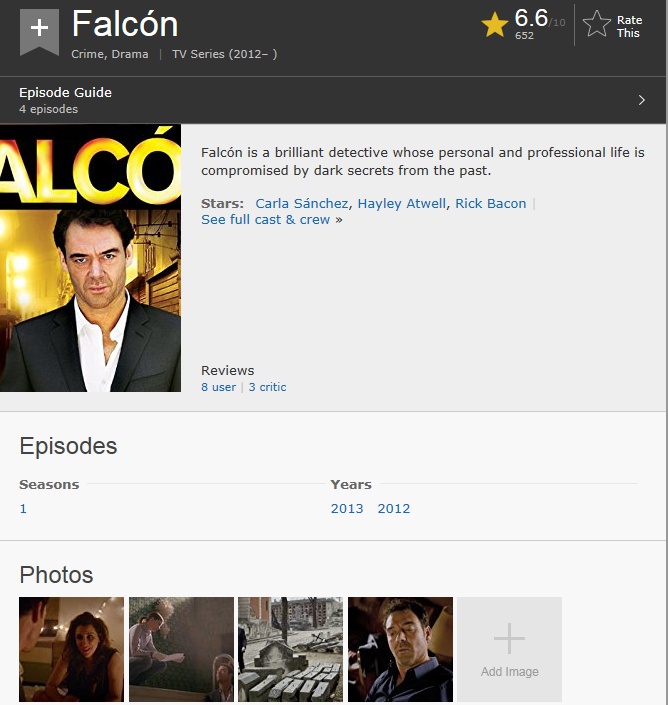See full cast & crew
This screenshot has width=668, height=705.
[266, 220]
